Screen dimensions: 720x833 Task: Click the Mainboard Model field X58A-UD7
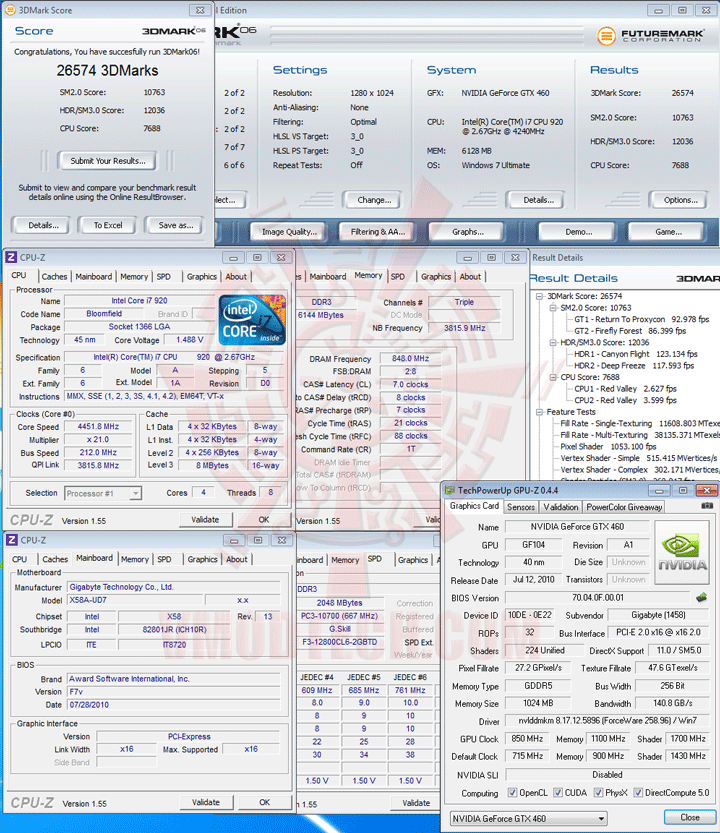pyautogui.click(x=135, y=600)
